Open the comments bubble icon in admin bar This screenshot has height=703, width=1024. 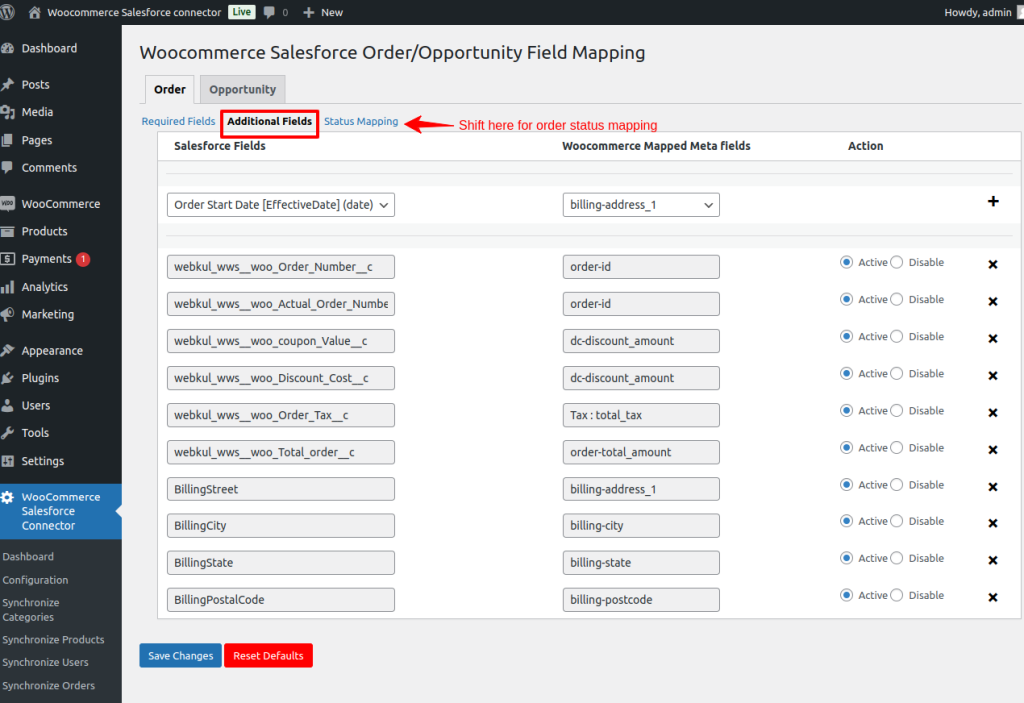click(270, 12)
